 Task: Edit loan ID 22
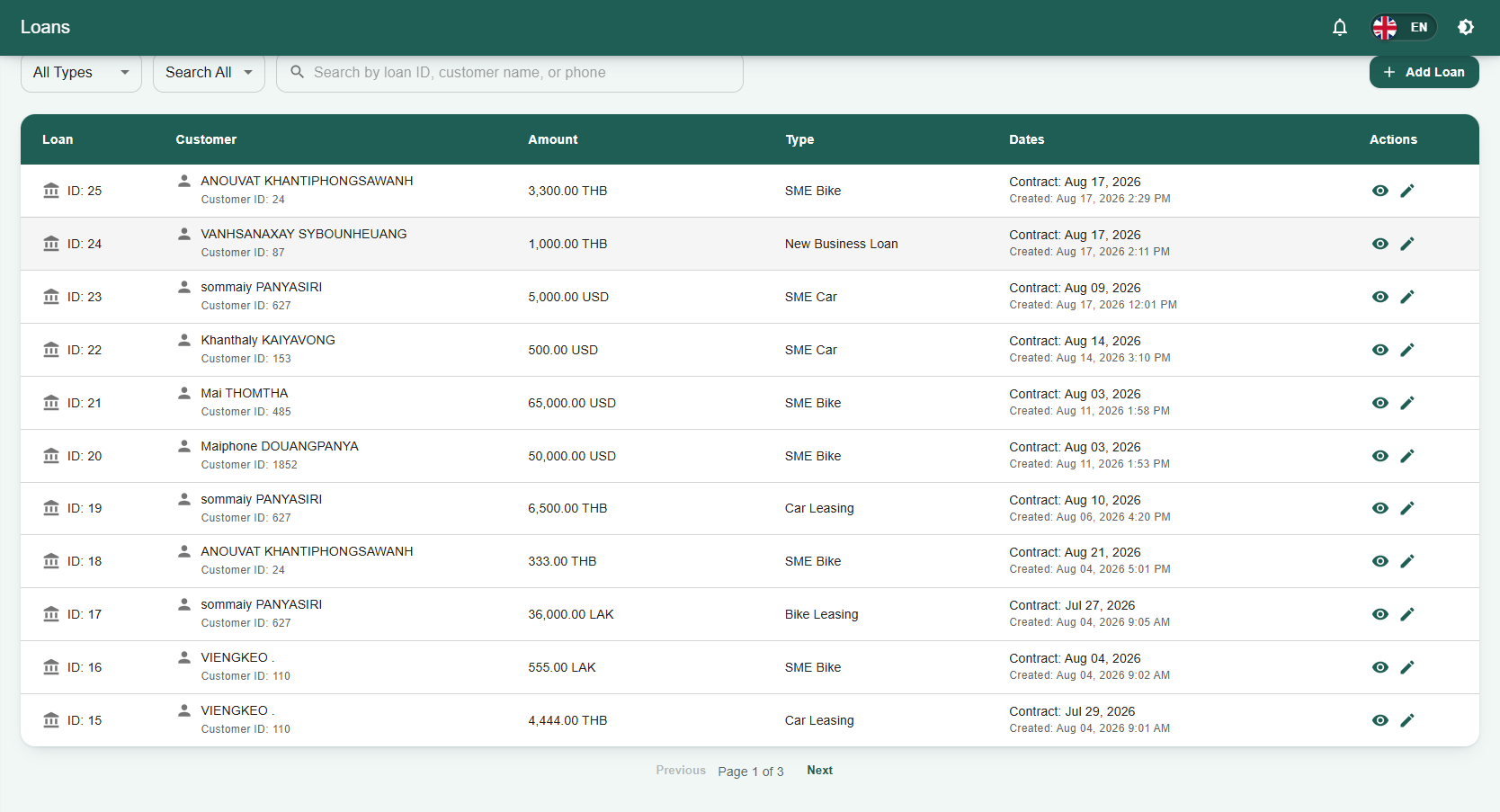(1407, 350)
